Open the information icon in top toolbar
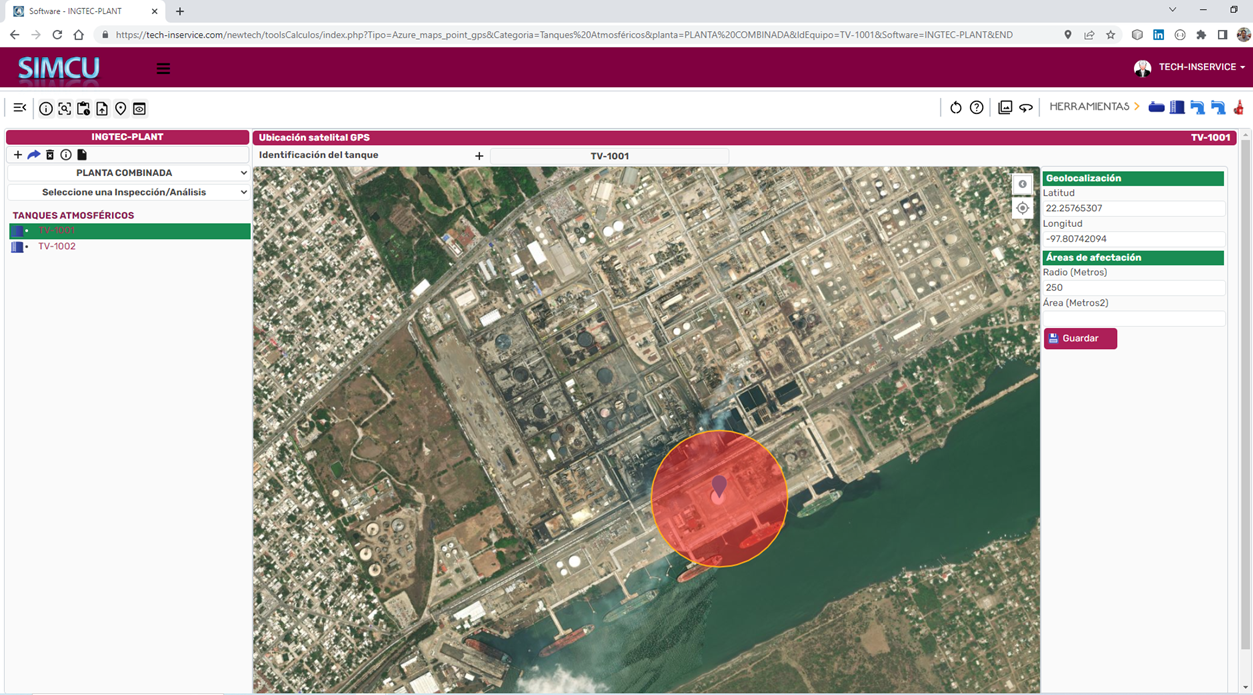Screen dimensions: 1253x695 46,108
